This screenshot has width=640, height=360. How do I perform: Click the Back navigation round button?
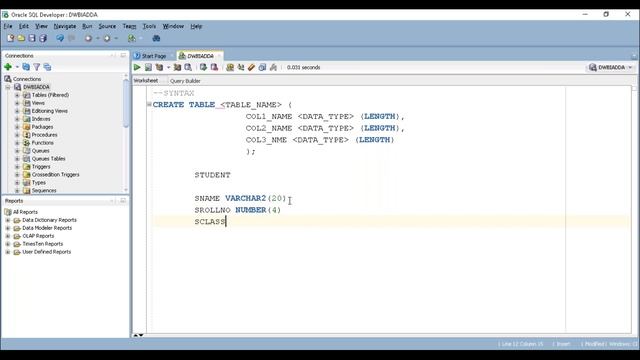click(x=88, y=38)
